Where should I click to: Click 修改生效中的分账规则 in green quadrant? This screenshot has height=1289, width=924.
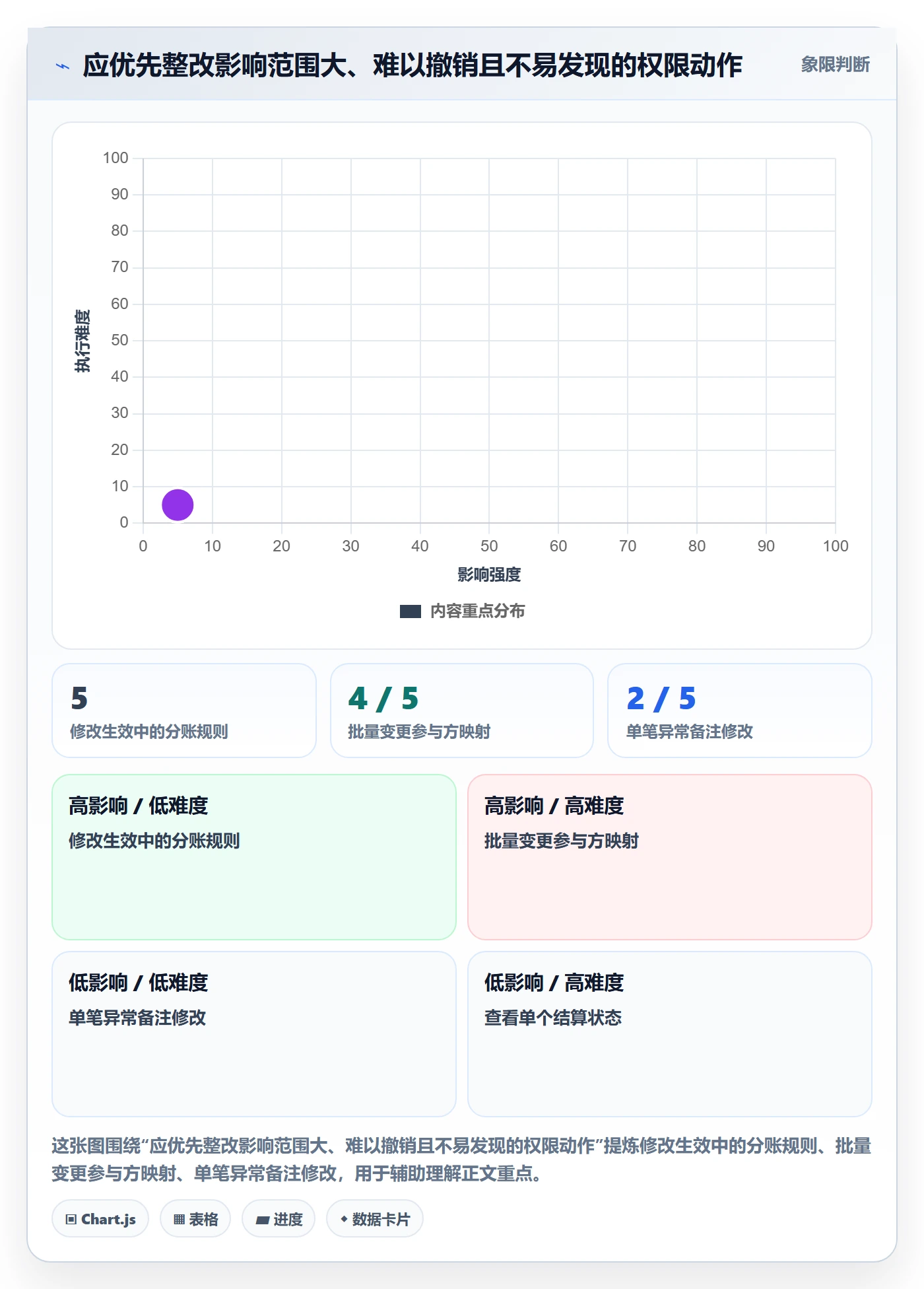pyautogui.click(x=154, y=841)
